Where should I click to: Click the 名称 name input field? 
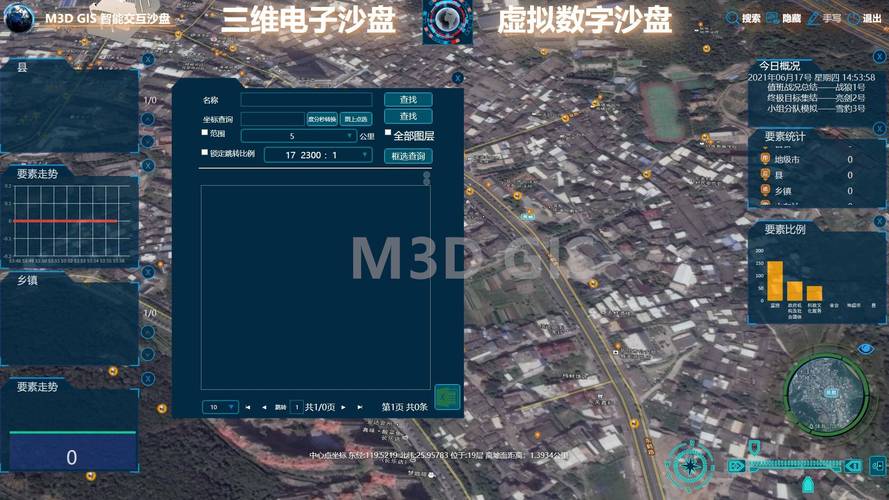click(x=306, y=100)
